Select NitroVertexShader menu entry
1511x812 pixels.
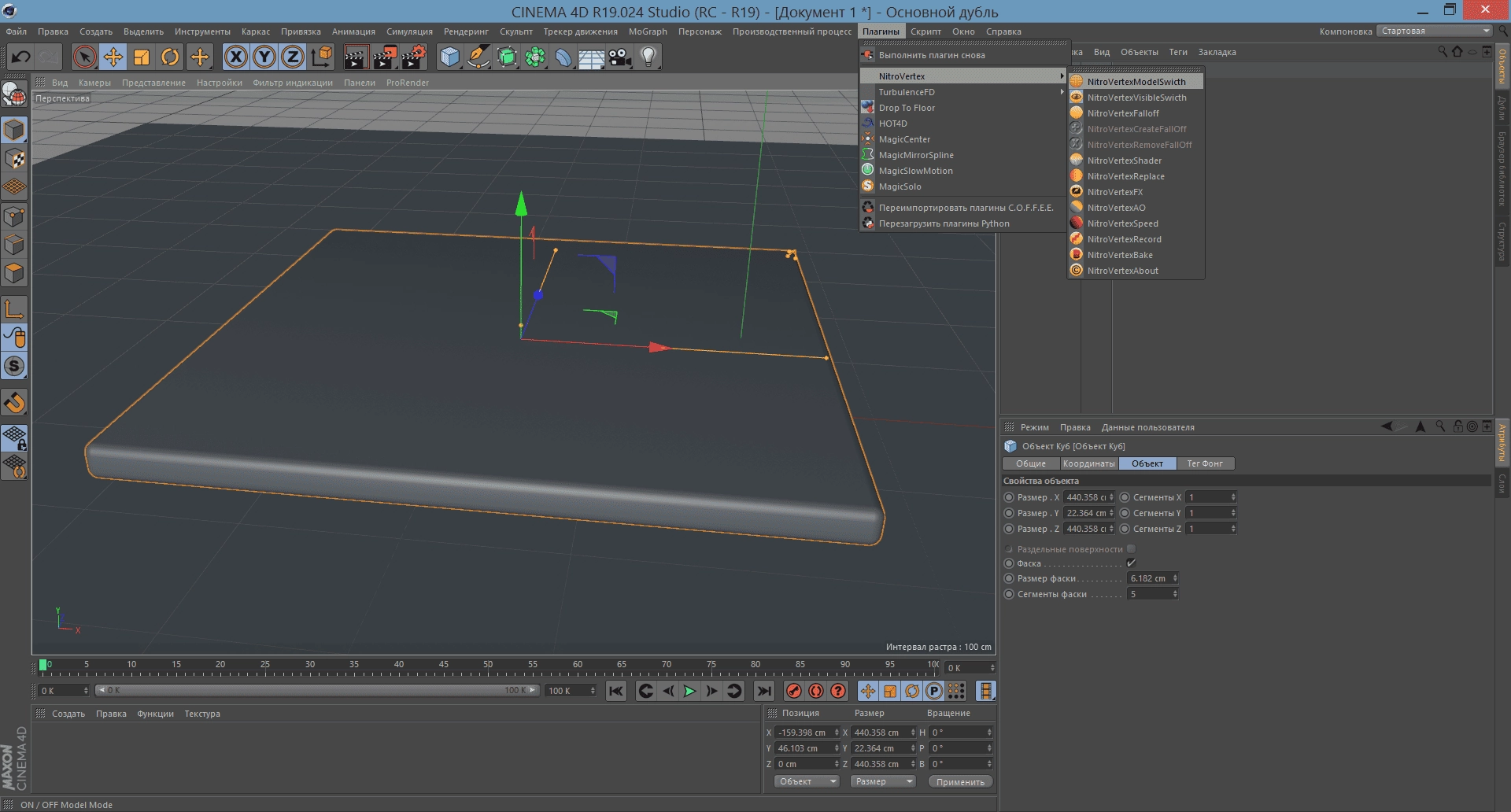[x=1136, y=161]
